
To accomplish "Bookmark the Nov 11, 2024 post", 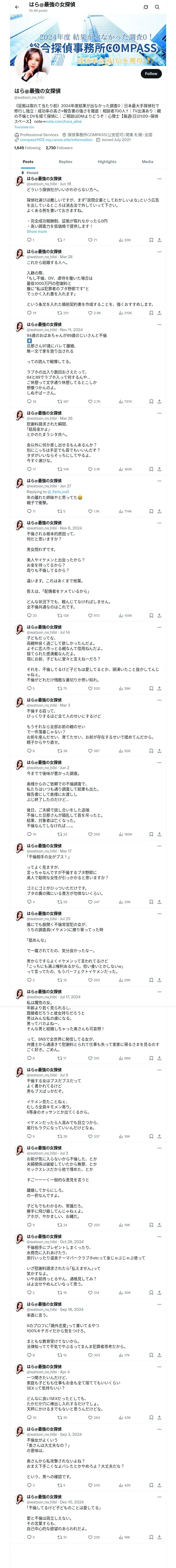I will [x=151, y=402].
